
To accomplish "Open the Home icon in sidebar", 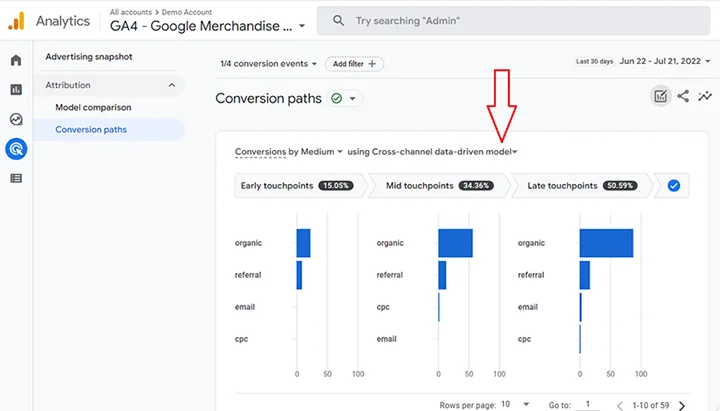I will [x=16, y=60].
